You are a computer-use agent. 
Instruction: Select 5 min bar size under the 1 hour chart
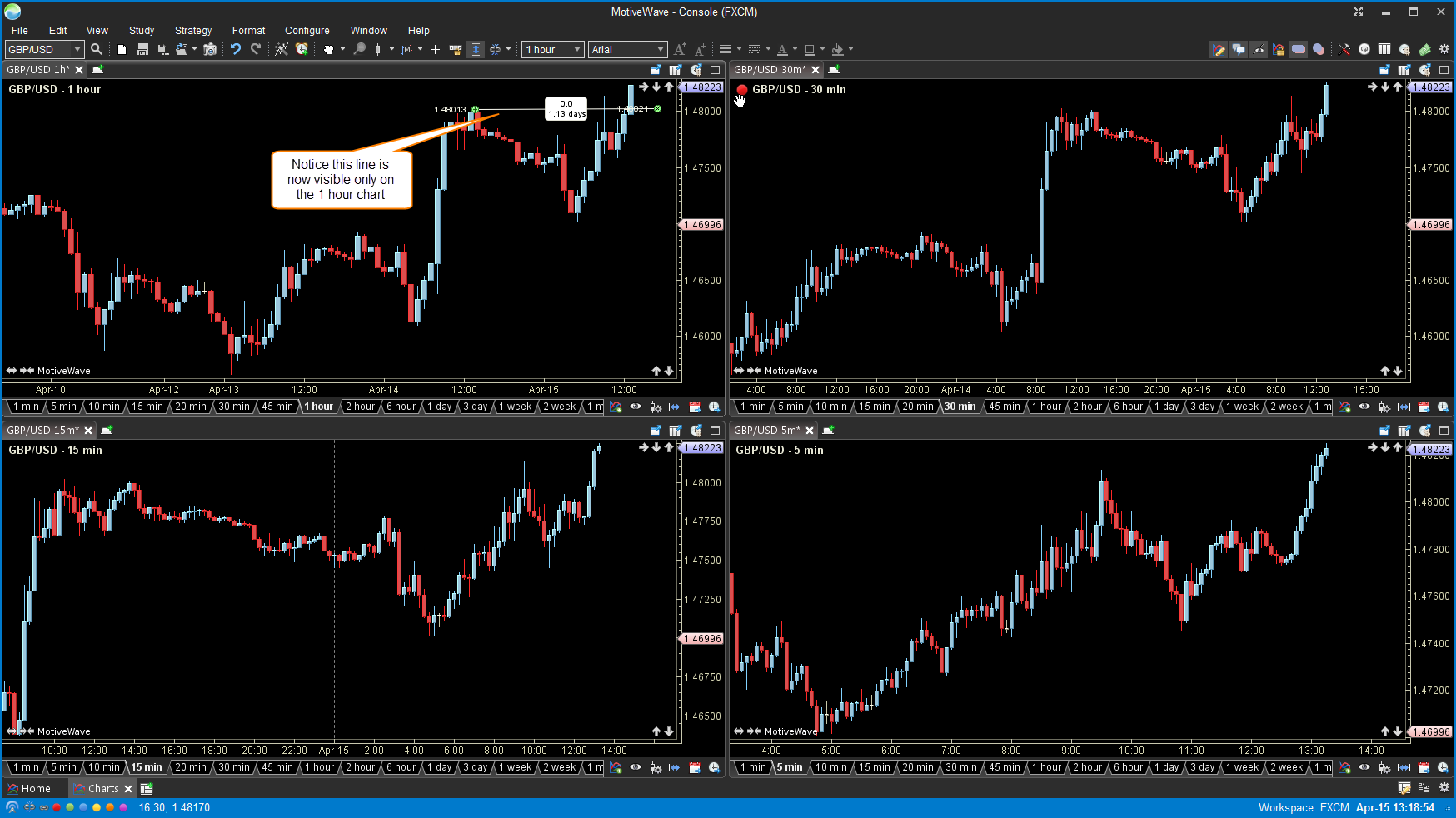click(x=63, y=407)
